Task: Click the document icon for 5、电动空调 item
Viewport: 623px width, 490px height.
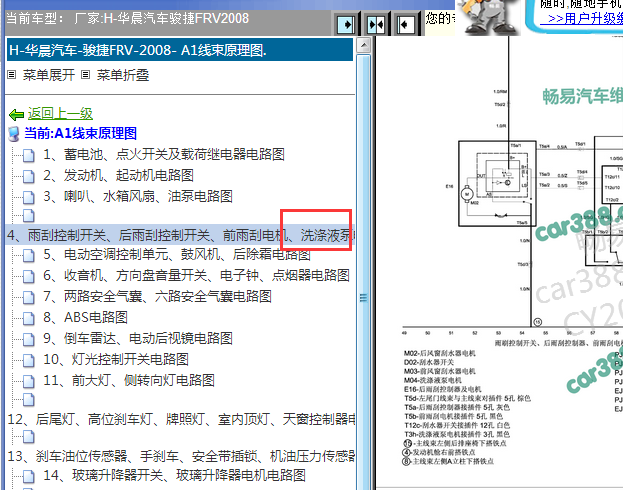Action: (29, 256)
